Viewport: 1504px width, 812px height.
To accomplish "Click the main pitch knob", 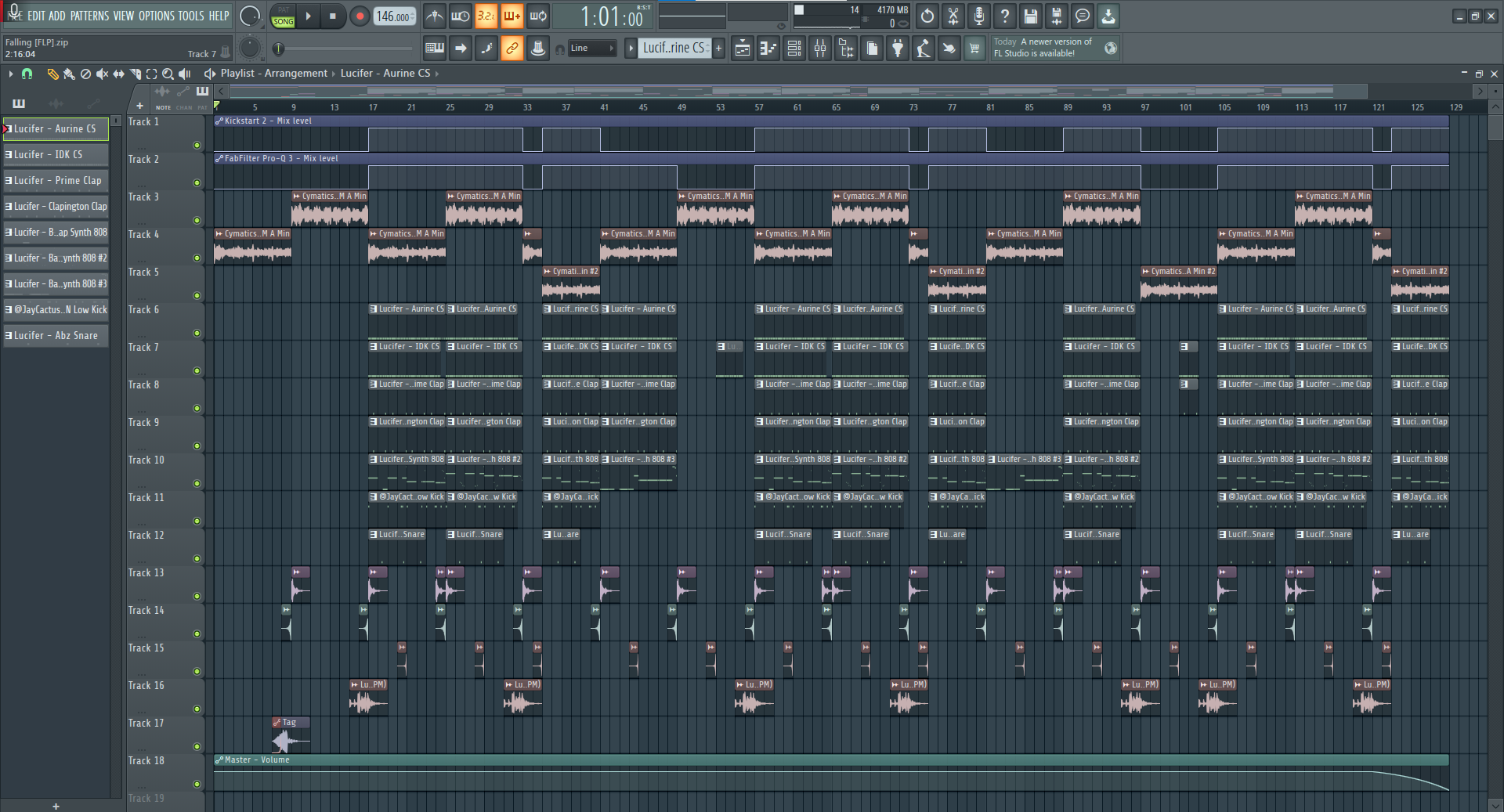I will point(249,49).
